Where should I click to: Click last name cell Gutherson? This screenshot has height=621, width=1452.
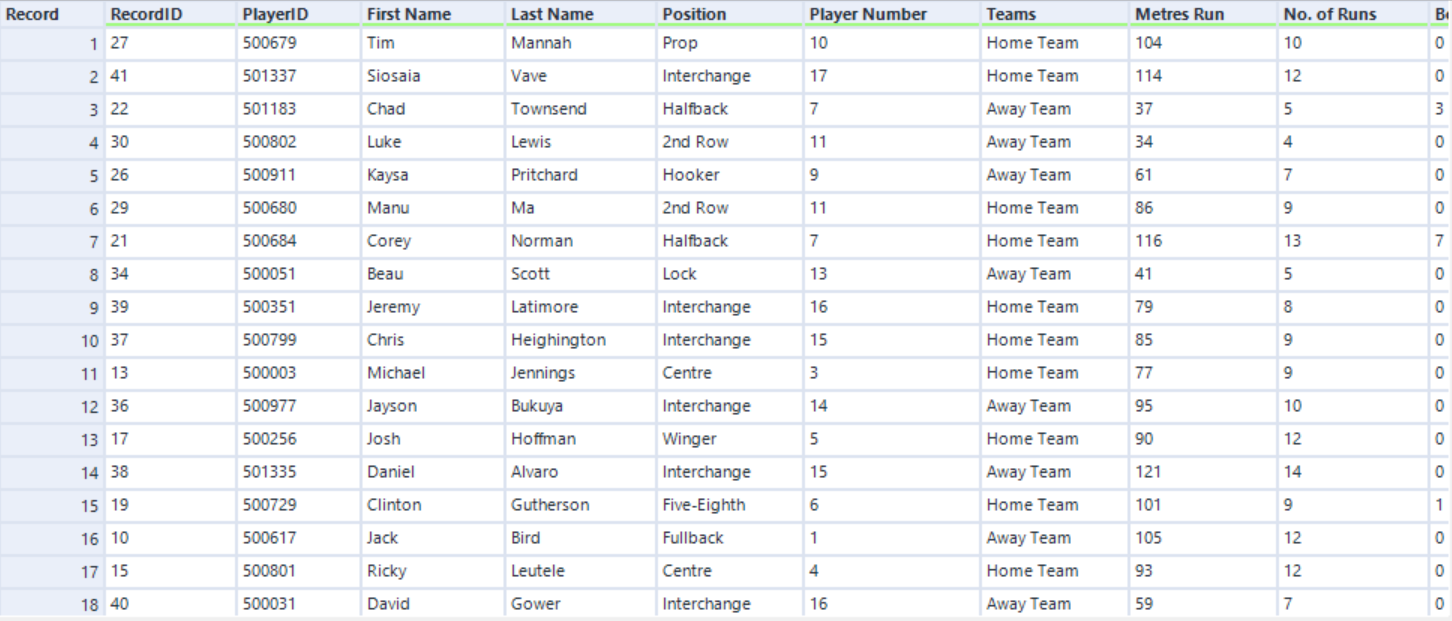tap(553, 505)
